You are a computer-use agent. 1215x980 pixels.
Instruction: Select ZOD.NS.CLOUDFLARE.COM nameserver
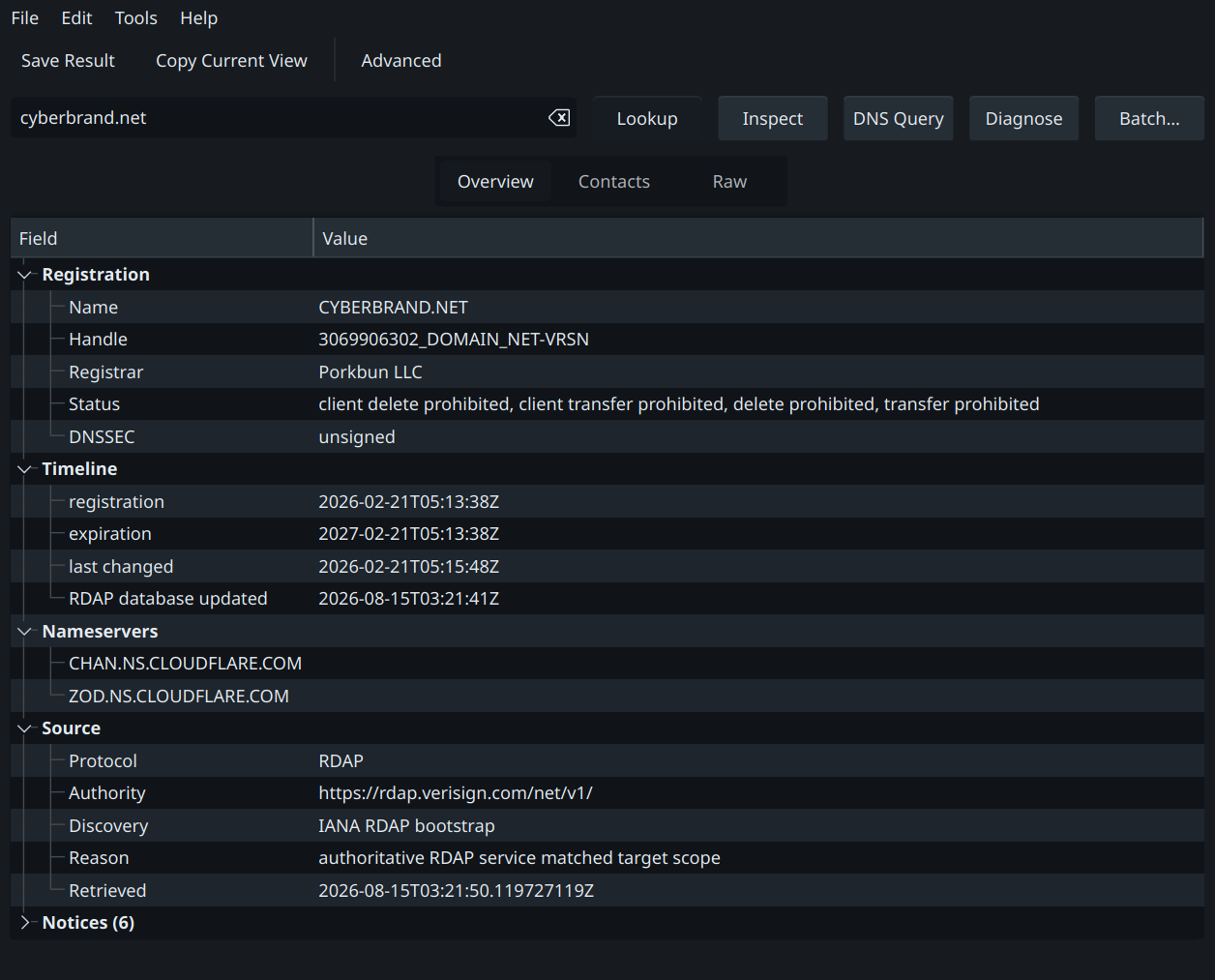607,697
